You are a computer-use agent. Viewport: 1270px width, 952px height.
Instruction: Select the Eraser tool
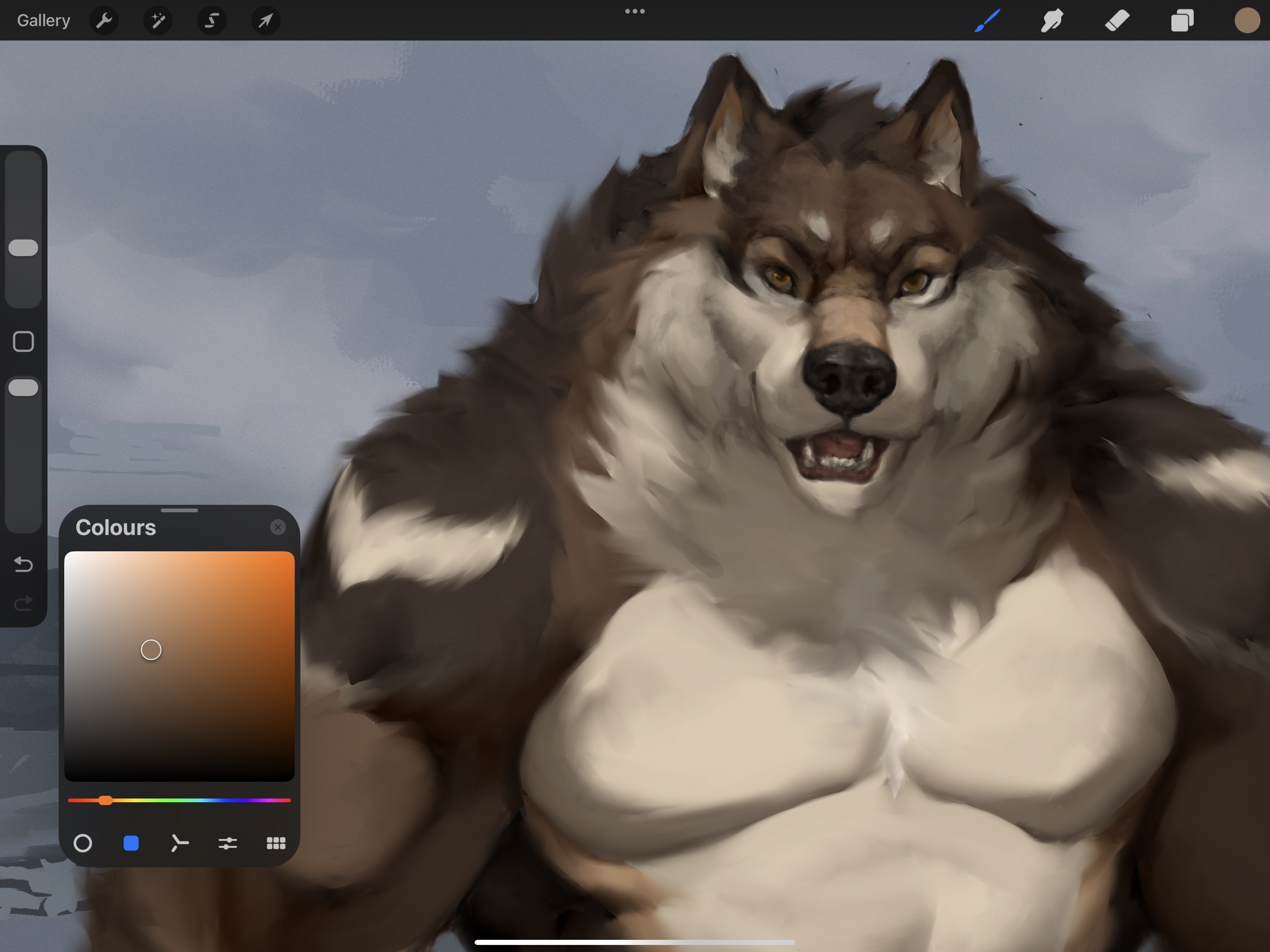click(x=1117, y=21)
